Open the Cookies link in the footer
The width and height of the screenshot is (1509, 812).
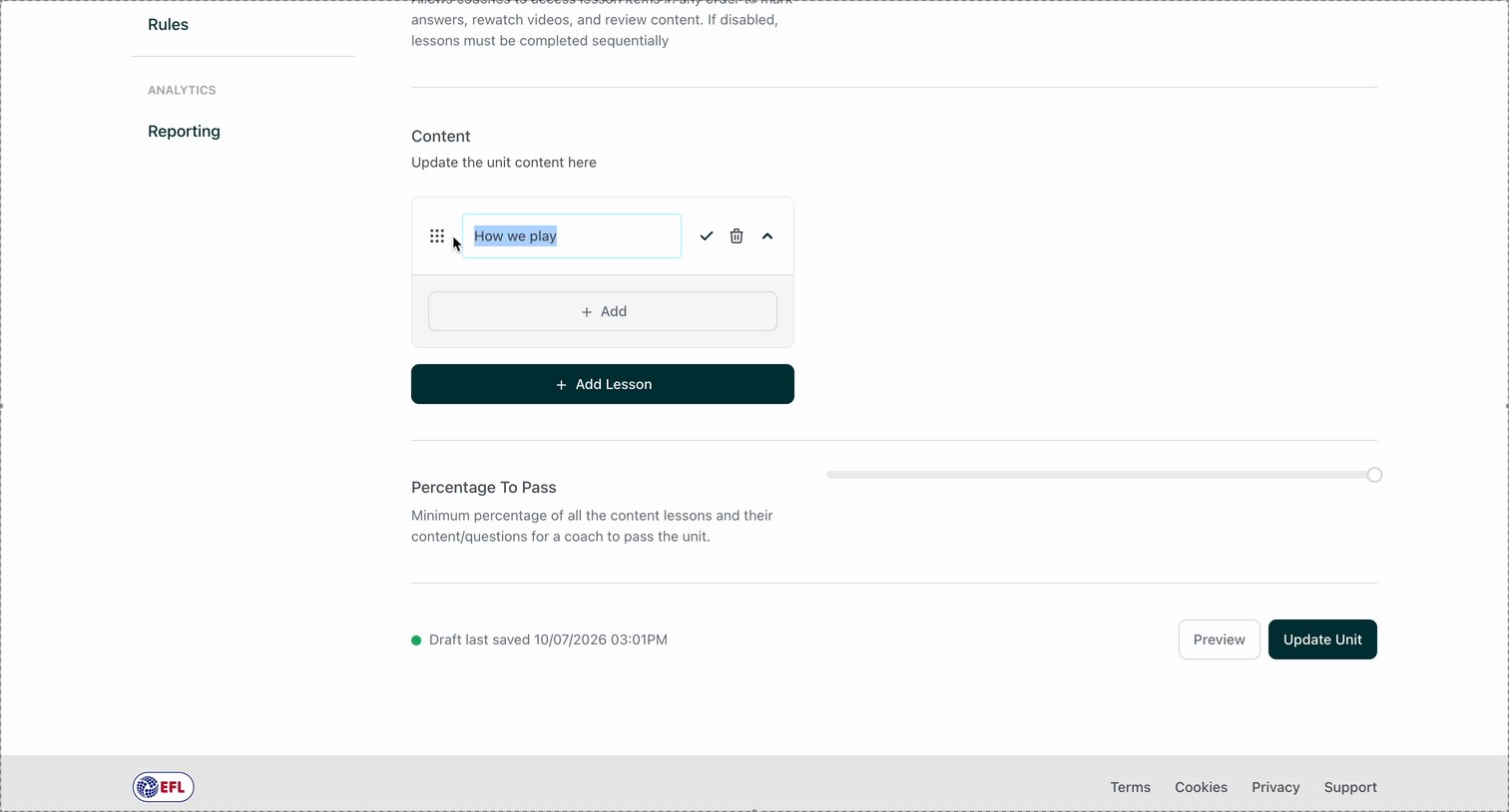(1201, 787)
